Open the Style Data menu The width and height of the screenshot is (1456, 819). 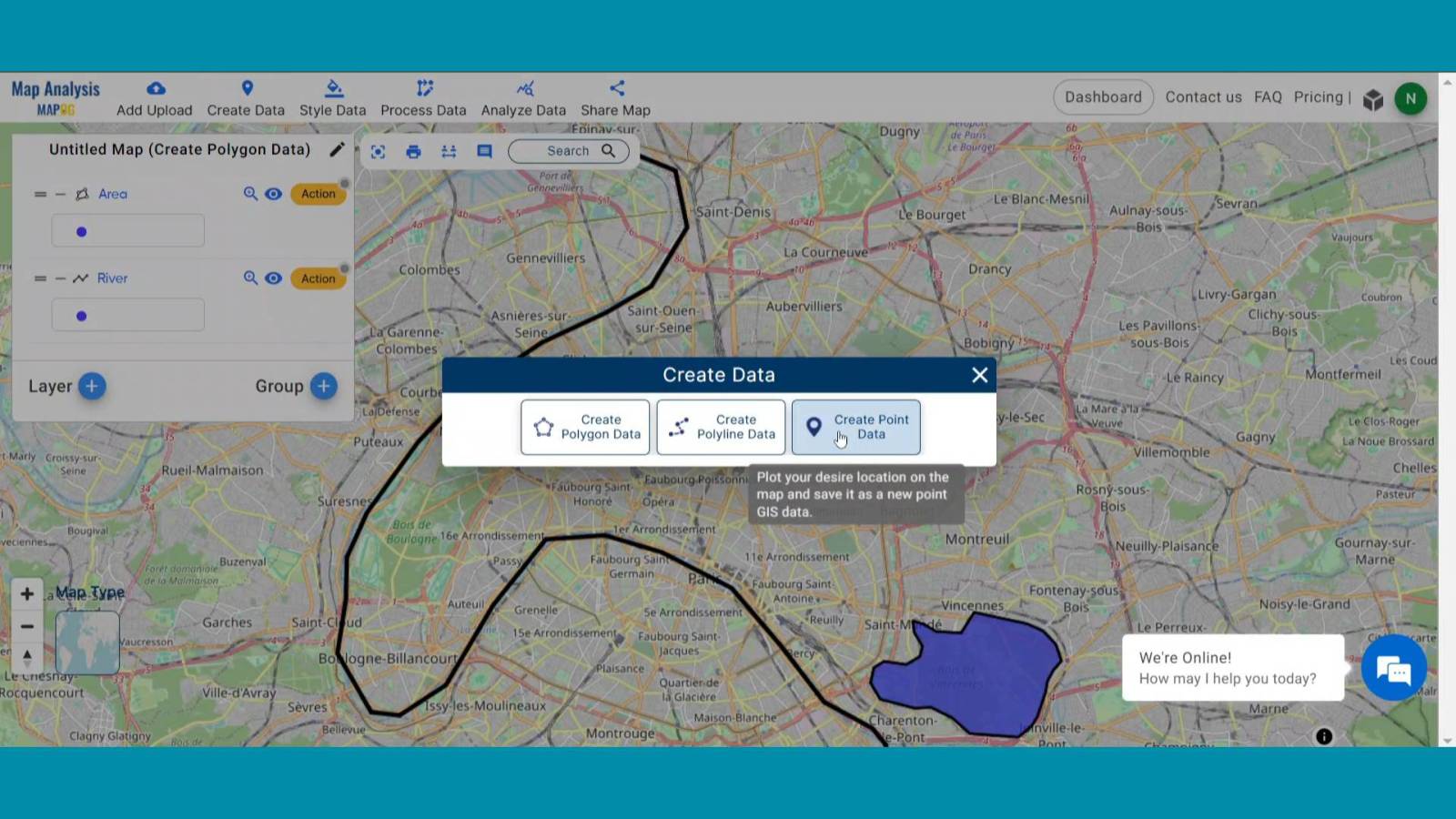point(332,98)
